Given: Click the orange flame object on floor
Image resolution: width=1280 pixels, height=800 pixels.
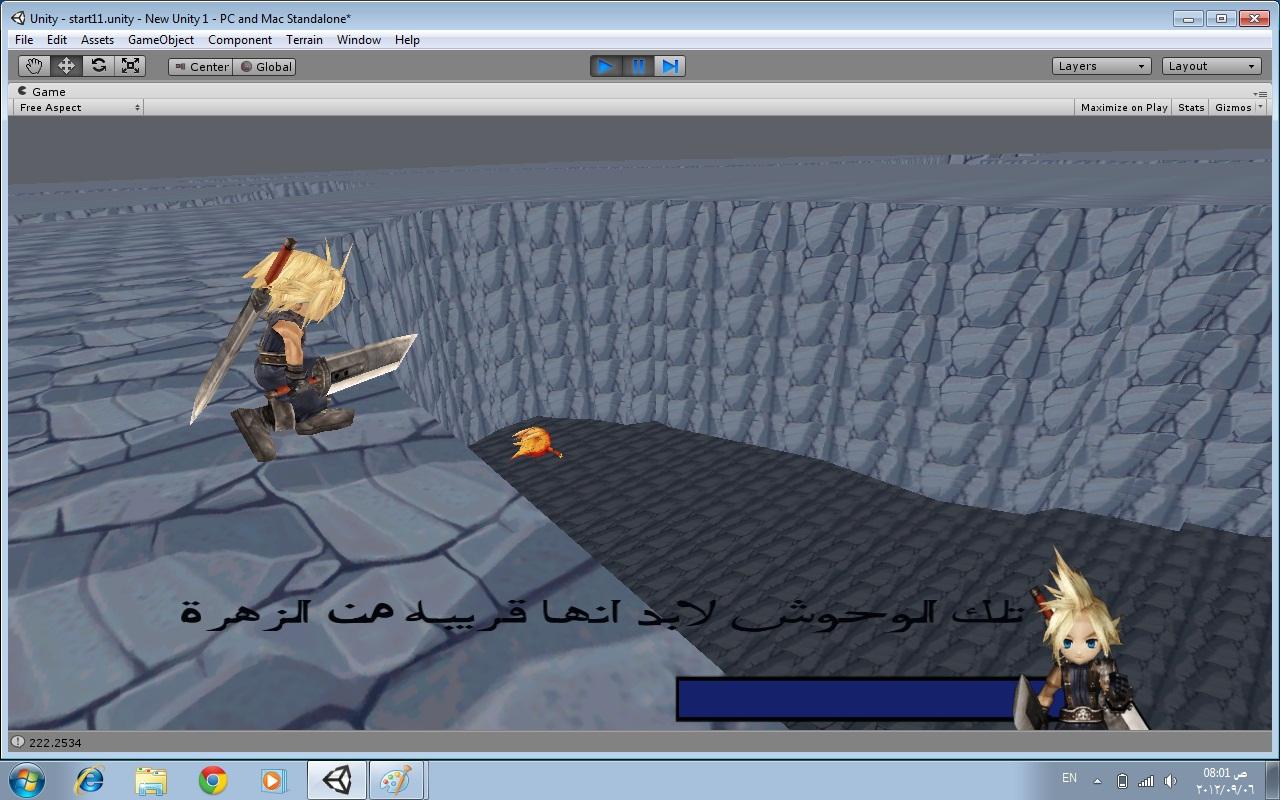Looking at the screenshot, I should (535, 443).
